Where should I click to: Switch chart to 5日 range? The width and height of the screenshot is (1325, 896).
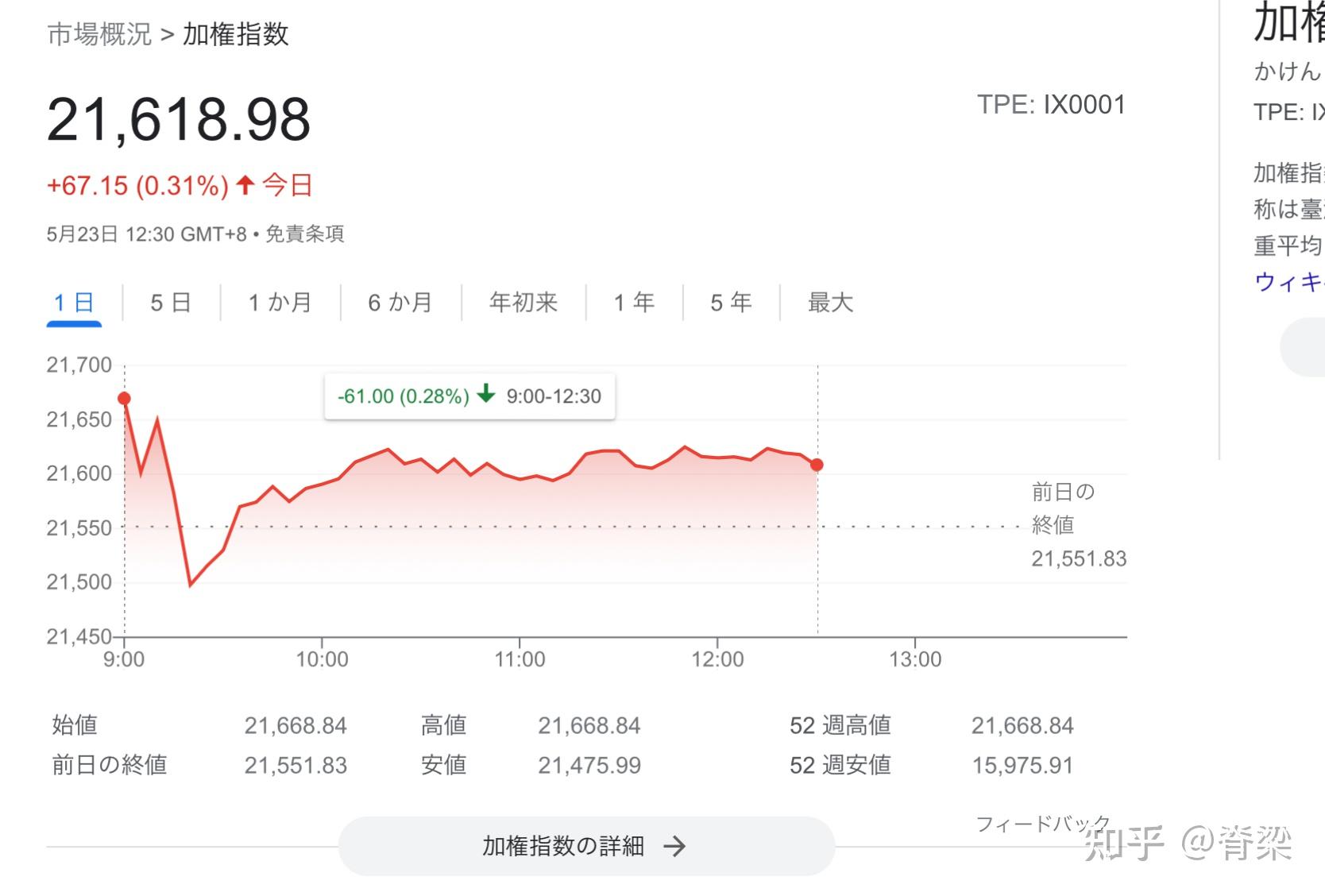point(171,303)
